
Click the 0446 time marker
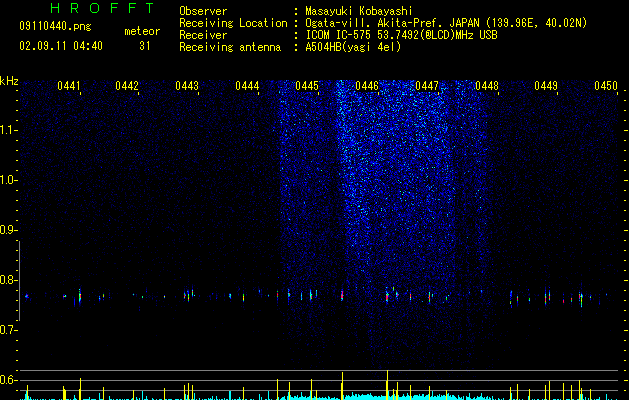pyautogui.click(x=367, y=86)
